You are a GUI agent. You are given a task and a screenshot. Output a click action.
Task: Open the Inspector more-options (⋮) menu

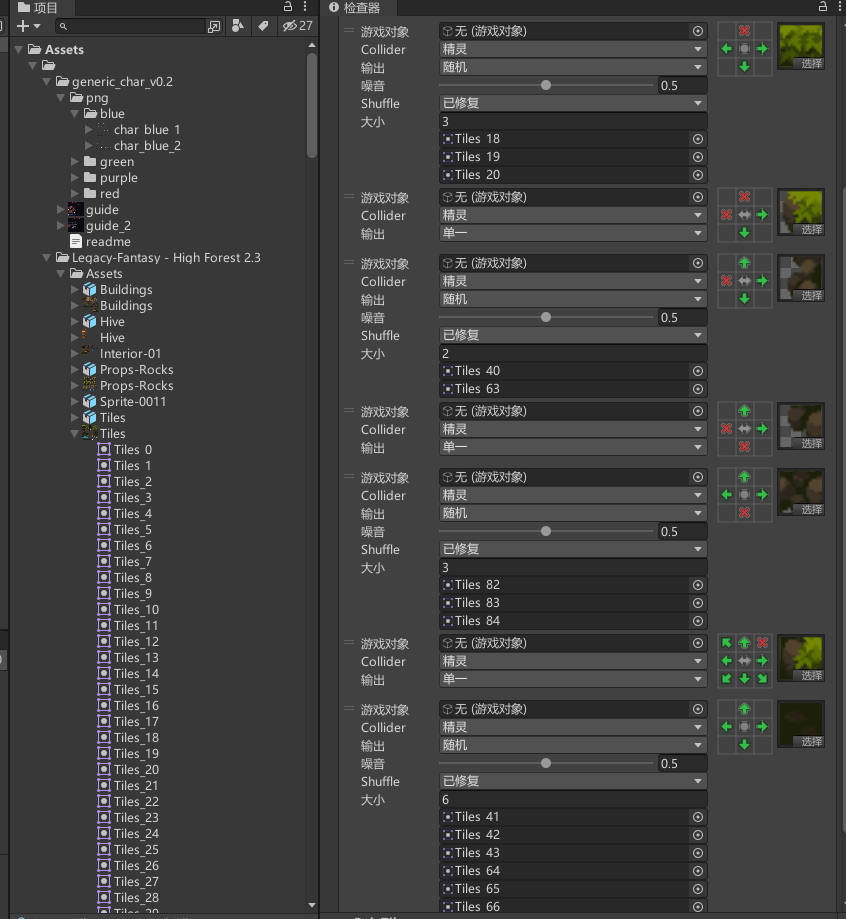click(839, 7)
